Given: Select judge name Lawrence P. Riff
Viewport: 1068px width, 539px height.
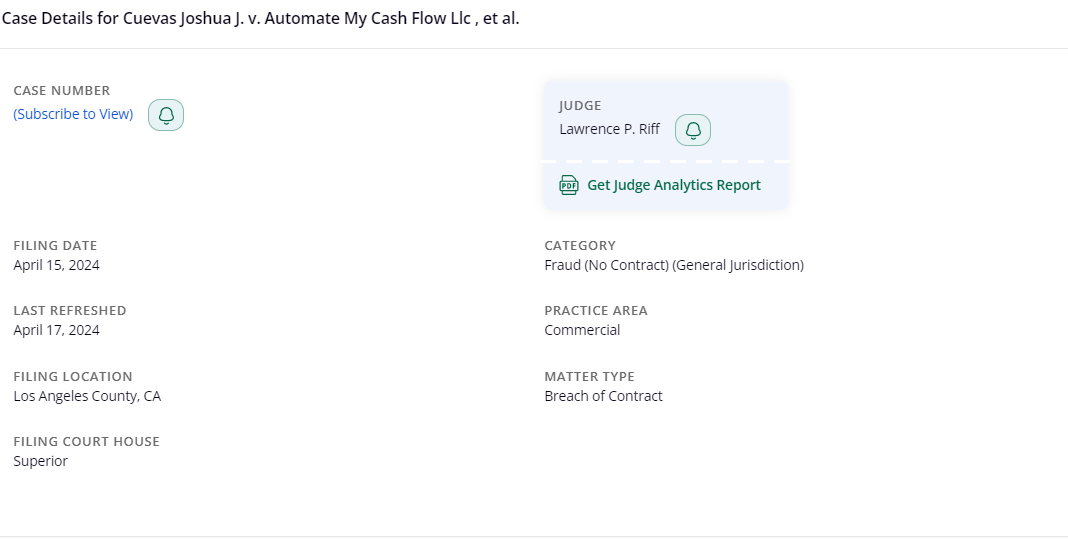Looking at the screenshot, I should pyautogui.click(x=609, y=129).
